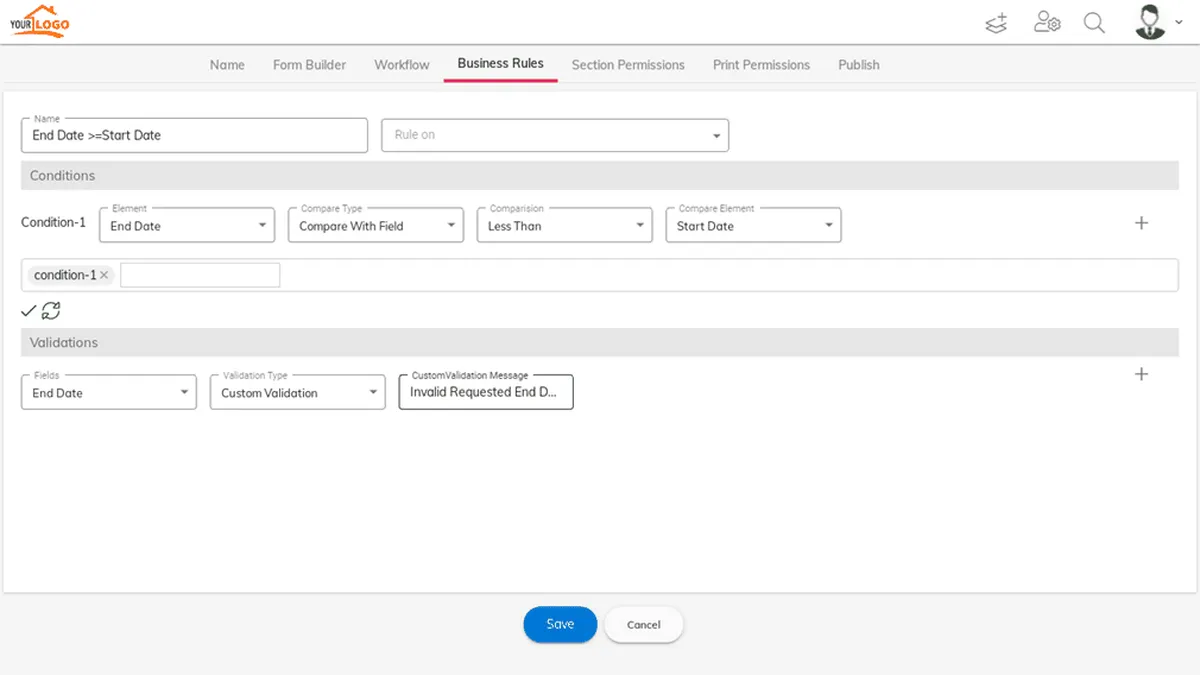Go to the Workflow tab
The height and width of the screenshot is (675, 1200).
click(402, 65)
